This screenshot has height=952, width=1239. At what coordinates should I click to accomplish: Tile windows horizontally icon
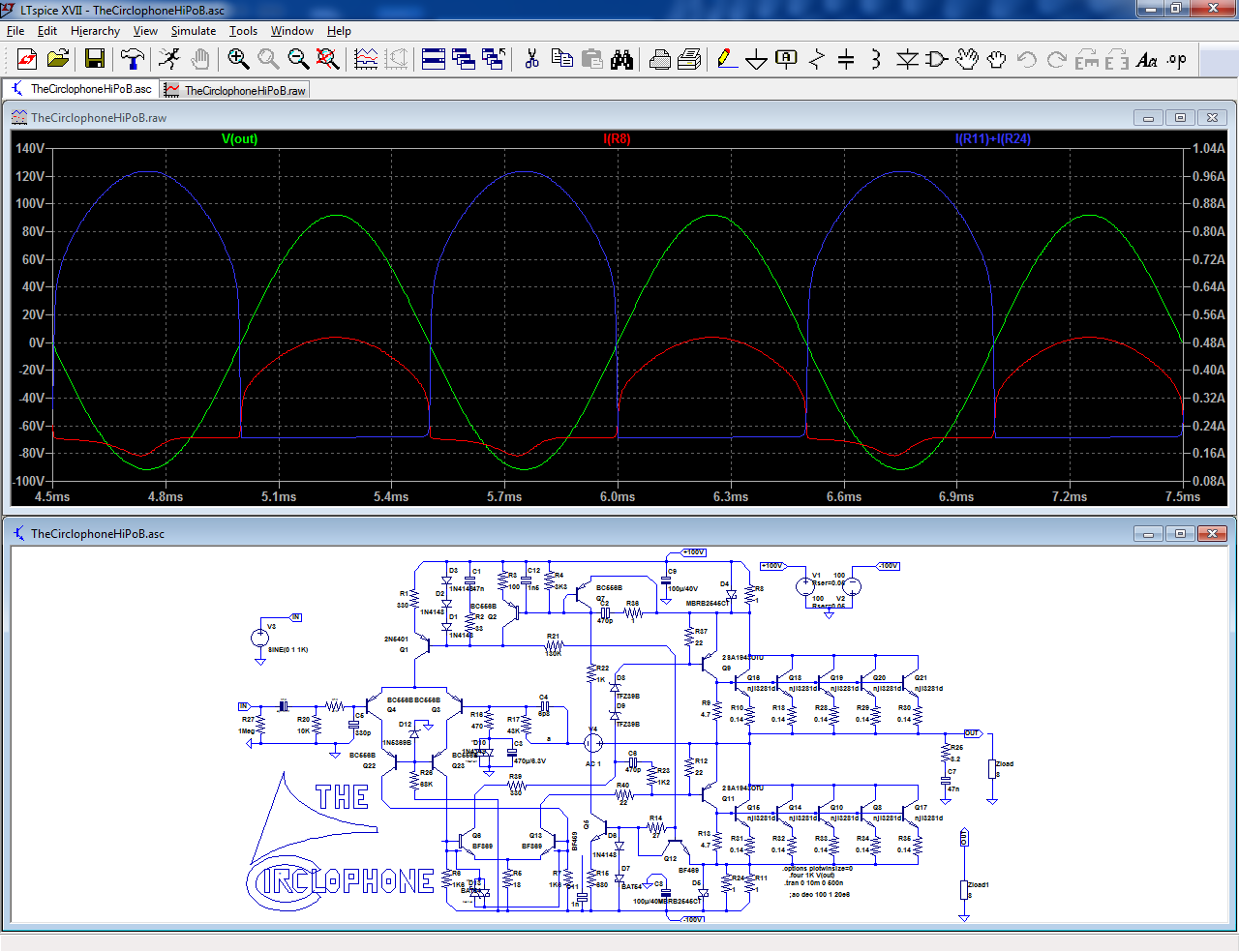pos(434,60)
